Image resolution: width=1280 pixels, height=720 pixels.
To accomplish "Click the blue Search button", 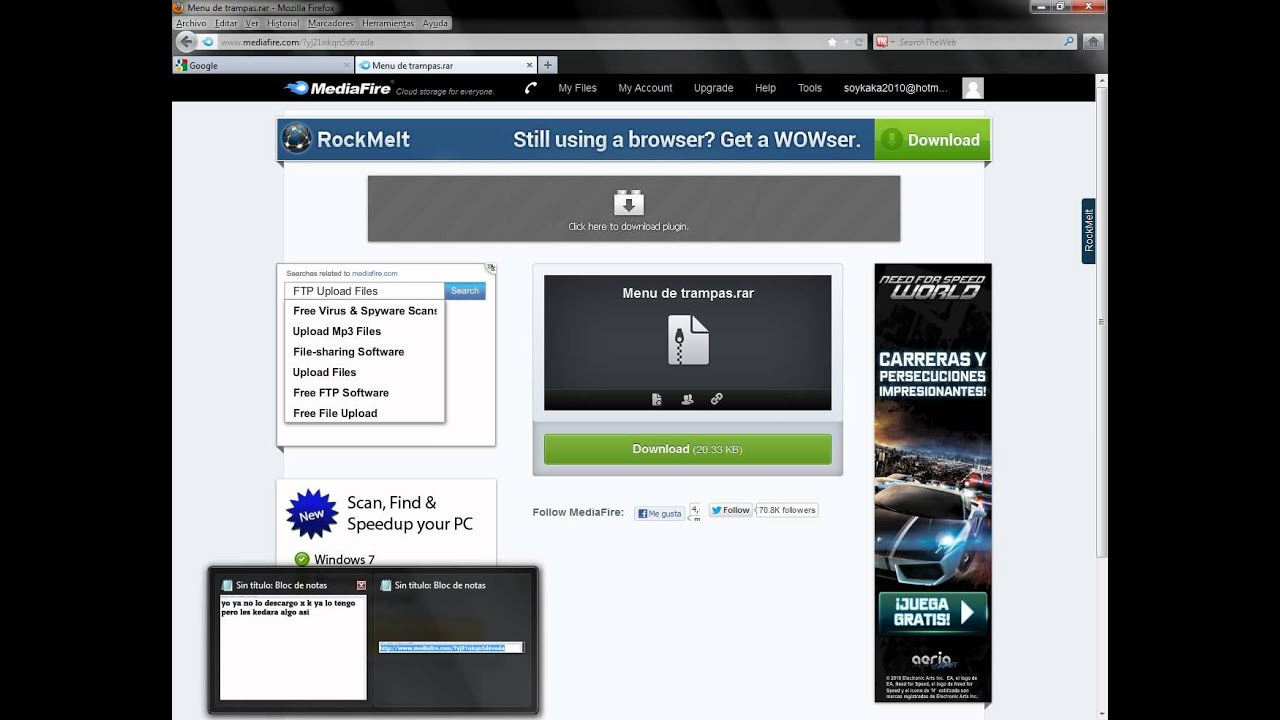I will click(x=465, y=291).
